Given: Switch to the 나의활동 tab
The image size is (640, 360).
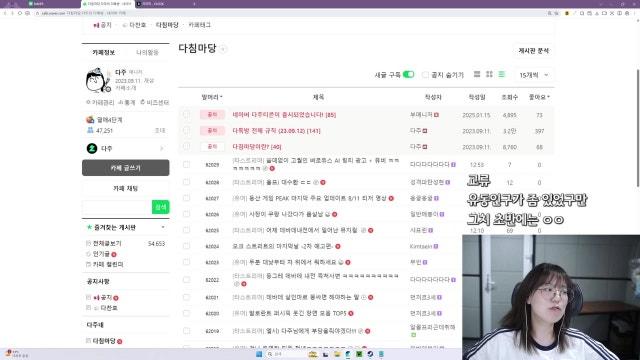Looking at the screenshot, I should [147, 53].
